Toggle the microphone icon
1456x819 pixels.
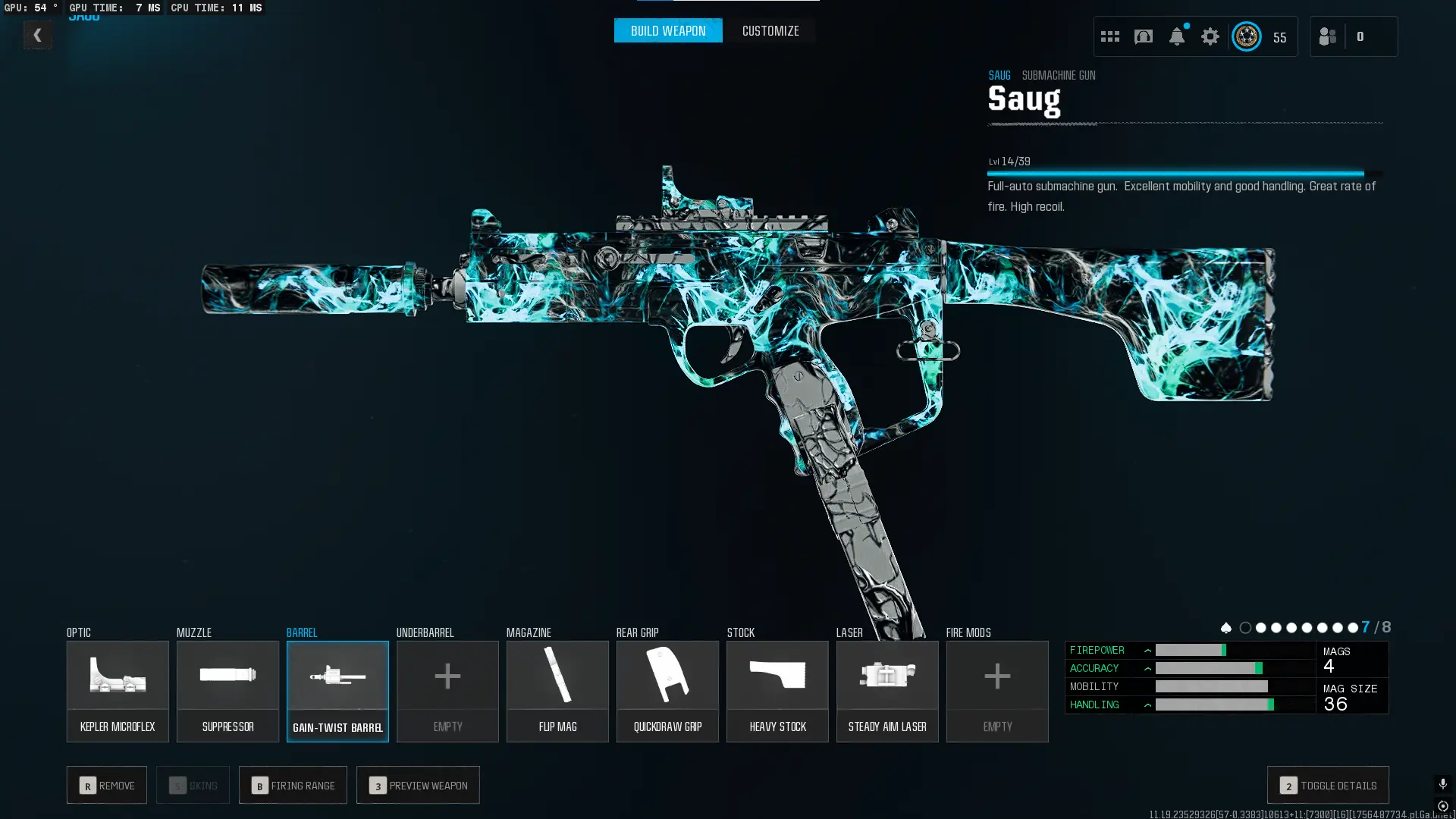[x=1442, y=783]
